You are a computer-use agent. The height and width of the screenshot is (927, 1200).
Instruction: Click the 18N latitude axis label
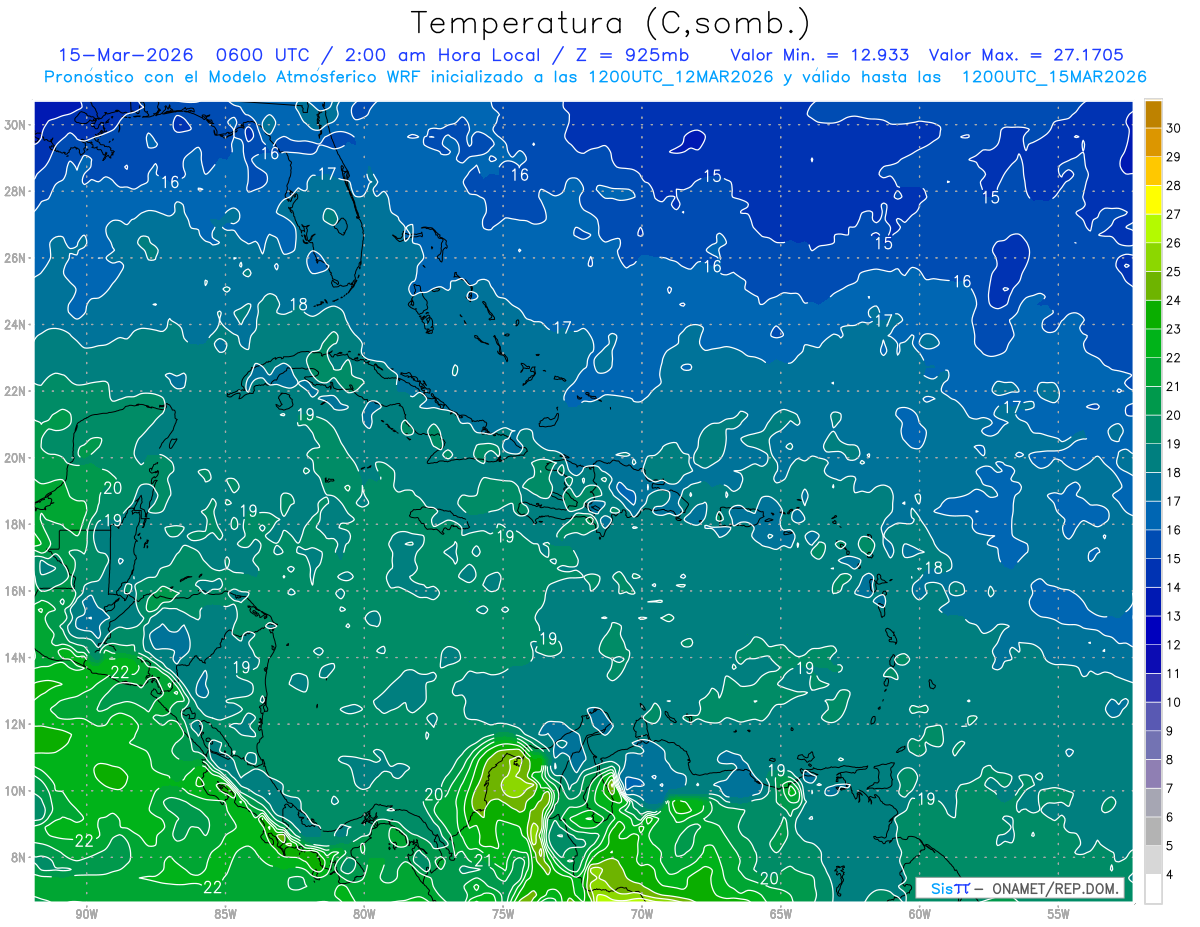[17, 524]
